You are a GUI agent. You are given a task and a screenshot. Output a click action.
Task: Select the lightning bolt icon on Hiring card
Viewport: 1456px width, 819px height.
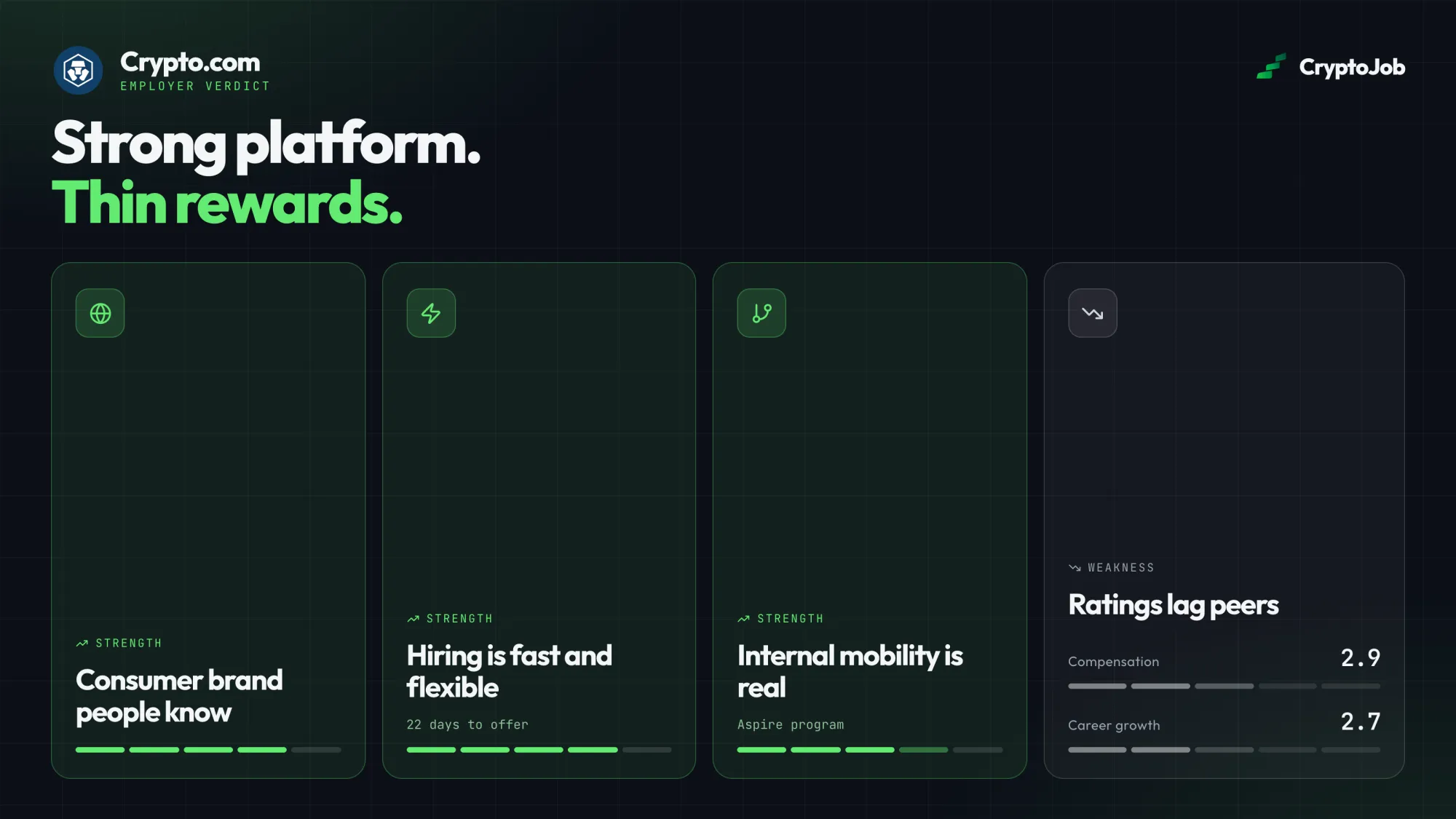[431, 313]
